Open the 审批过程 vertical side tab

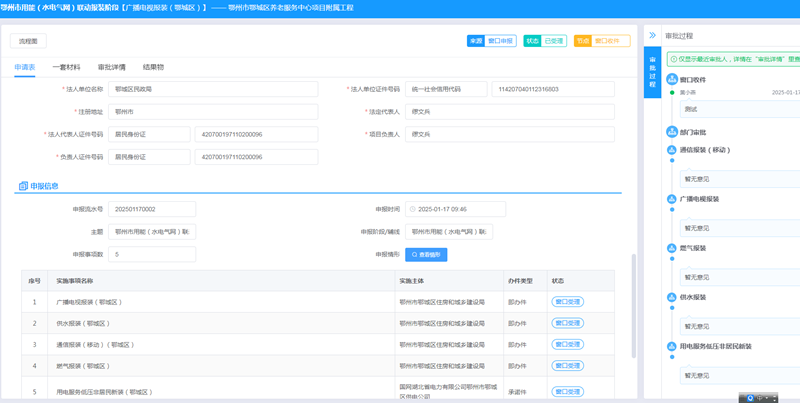click(652, 72)
